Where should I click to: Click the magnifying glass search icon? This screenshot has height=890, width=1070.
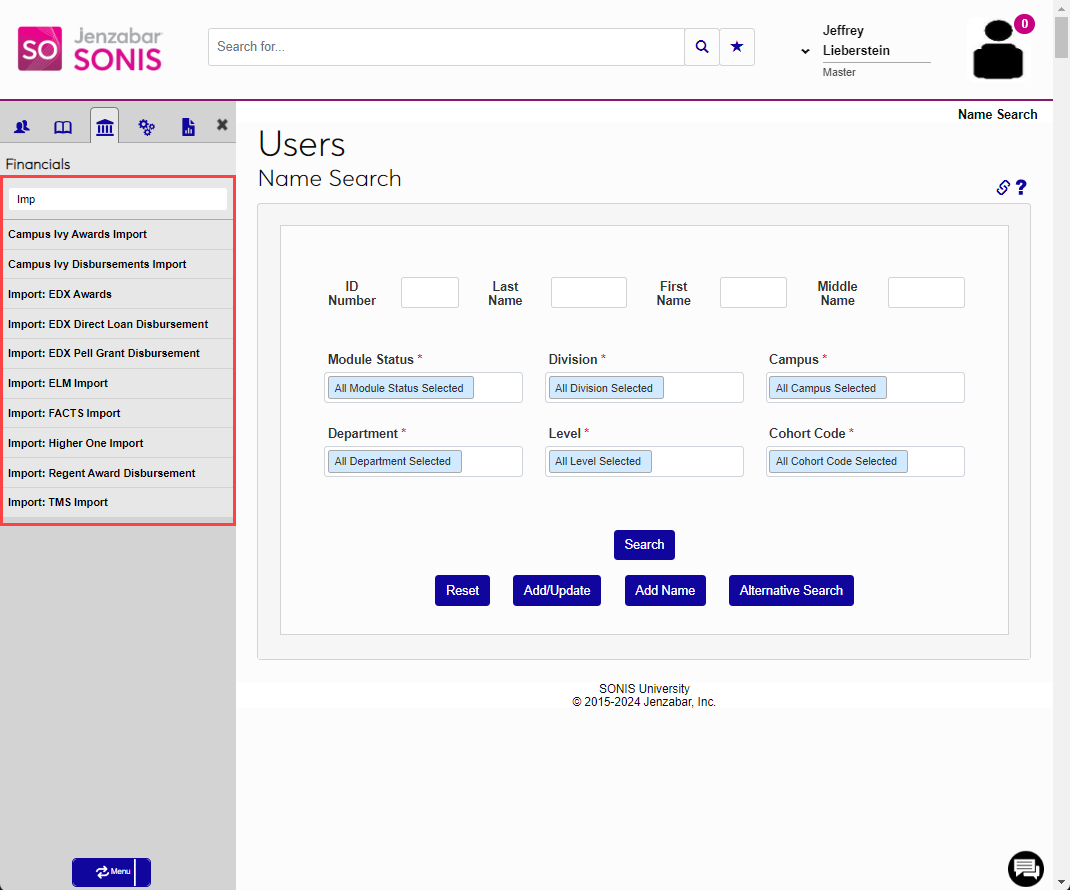[x=701, y=46]
